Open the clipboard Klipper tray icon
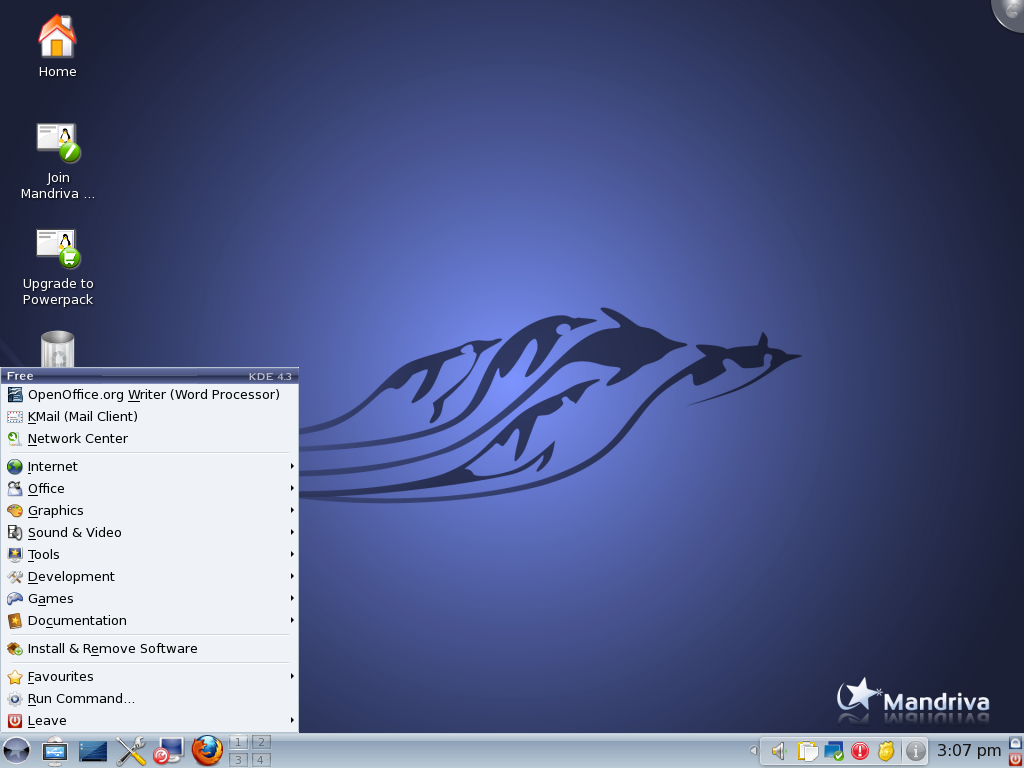Screen dimensions: 1024x768 click(x=806, y=751)
